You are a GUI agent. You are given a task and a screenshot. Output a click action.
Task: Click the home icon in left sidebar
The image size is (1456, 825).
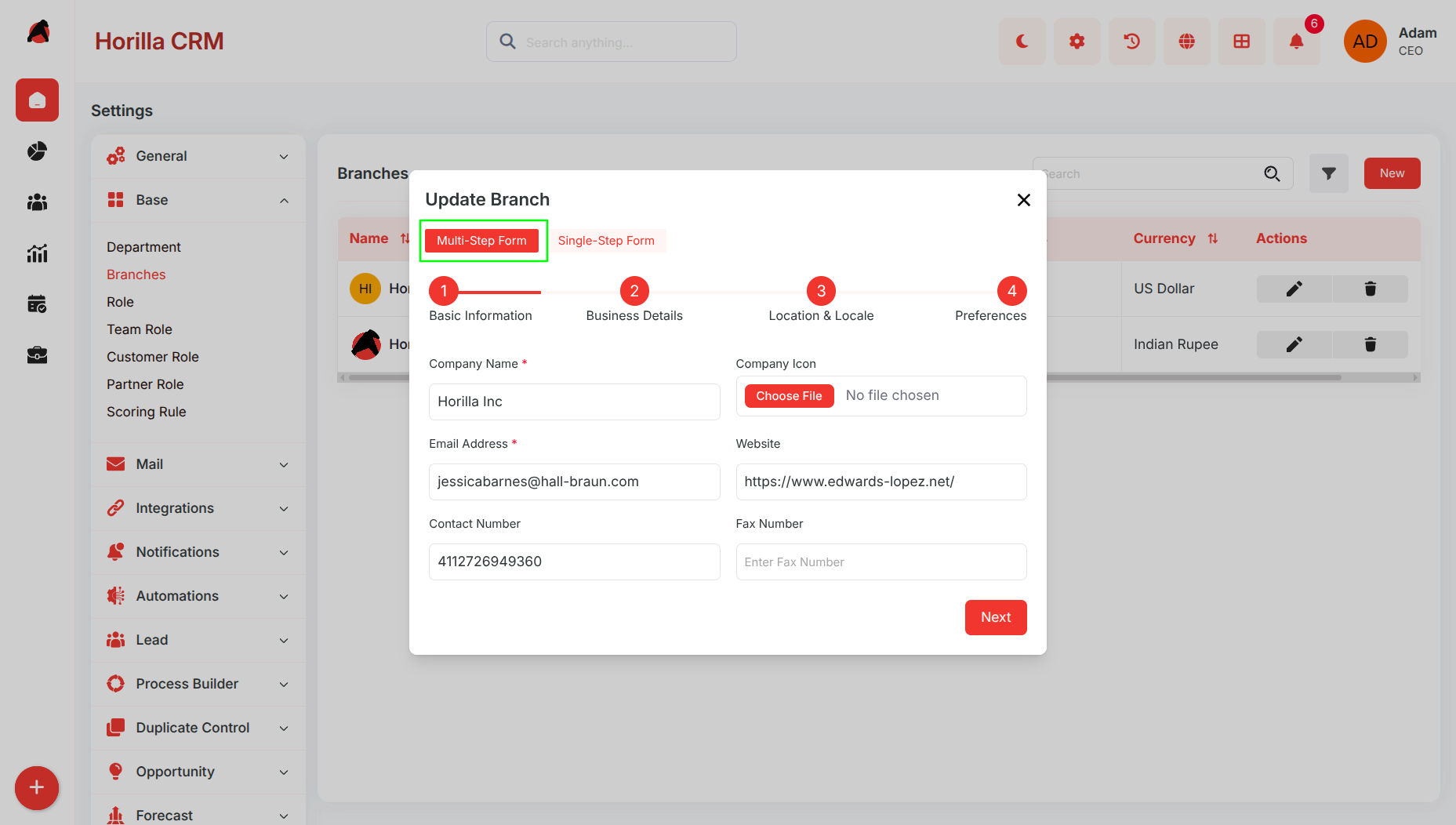37,100
